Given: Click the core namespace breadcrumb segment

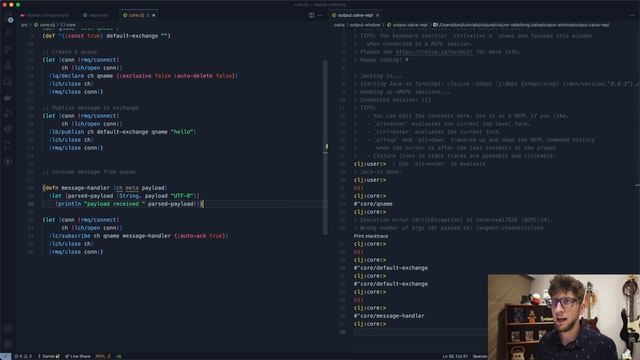Looking at the screenshot, I should coord(68,25).
